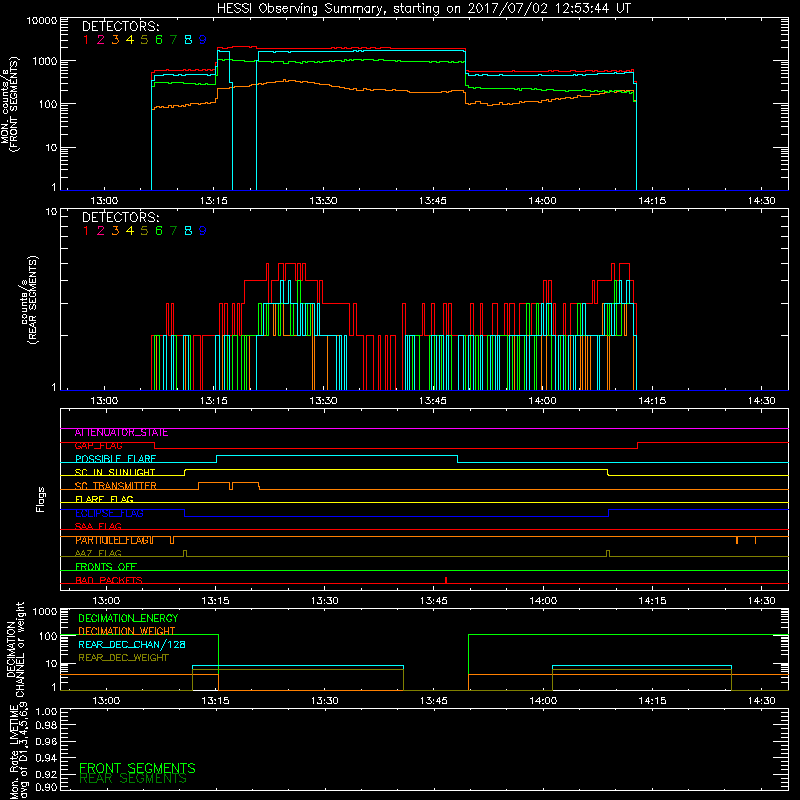Select red detector 1 in rear segments legend
This screenshot has height=800, width=800.
coord(86,231)
